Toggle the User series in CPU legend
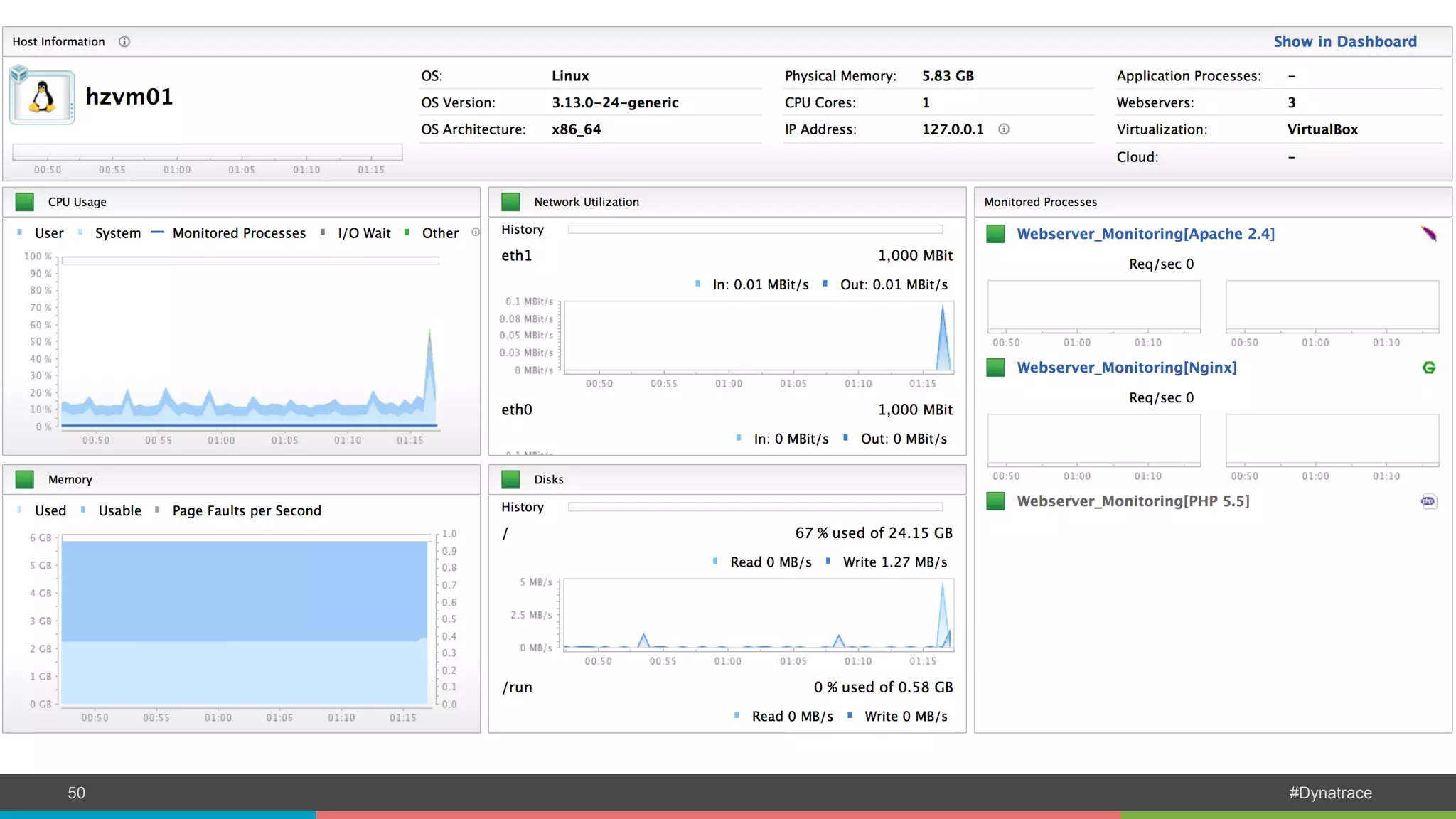Screen dimensions: 1456x819 (41, 233)
